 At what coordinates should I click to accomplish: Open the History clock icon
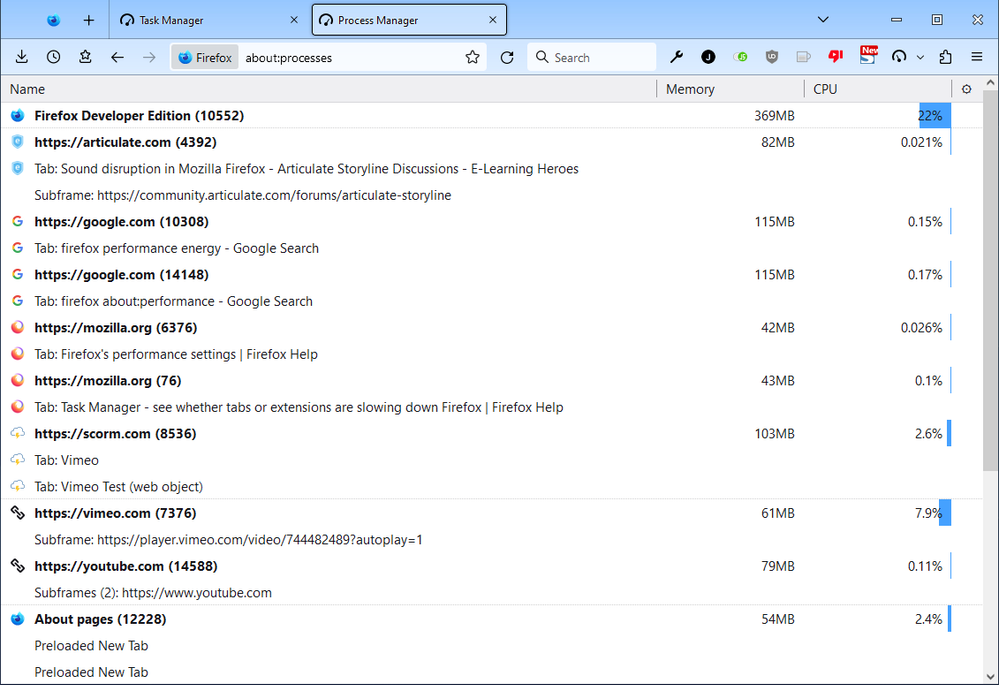[x=54, y=58]
